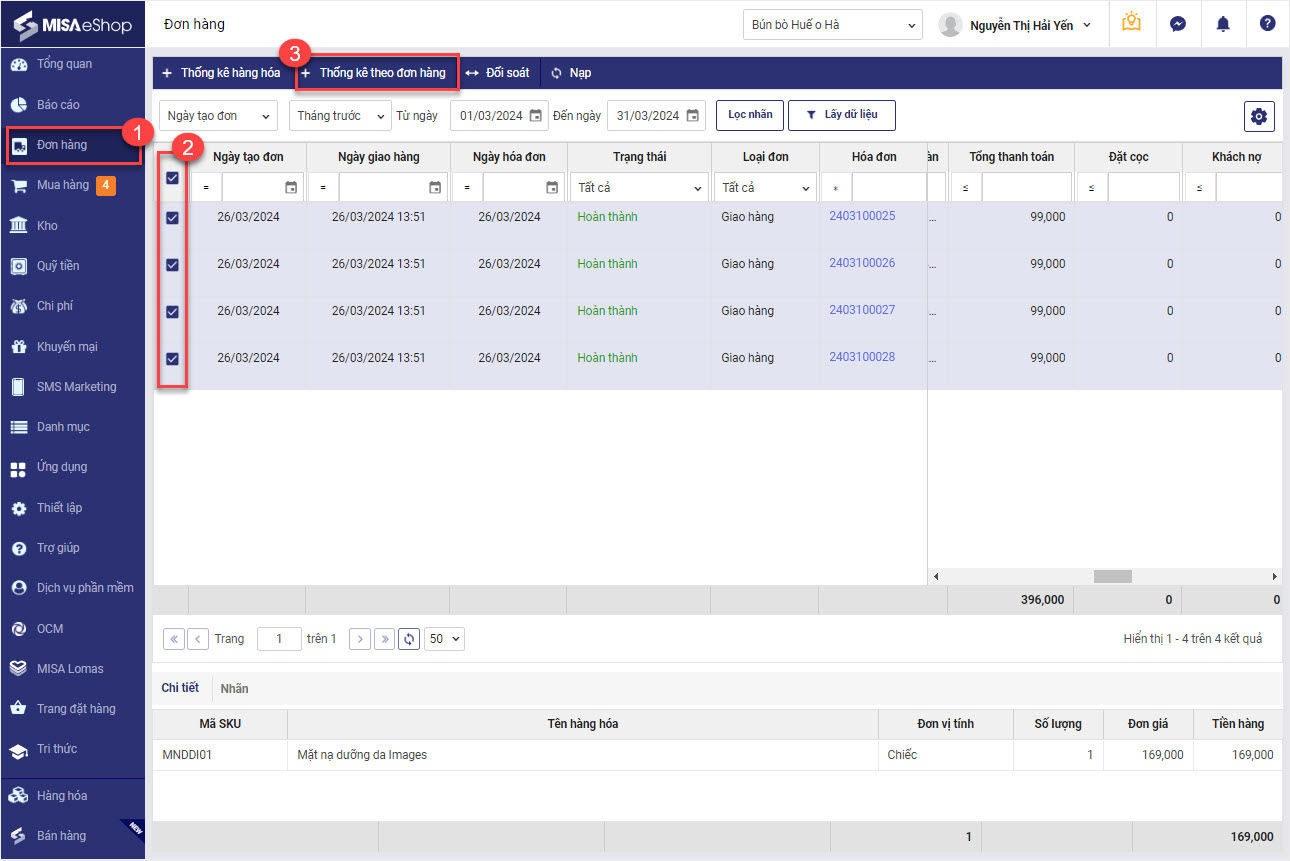Click the horizontal scrollbar thumb of the table
The width and height of the screenshot is (1290, 861).
click(1112, 577)
